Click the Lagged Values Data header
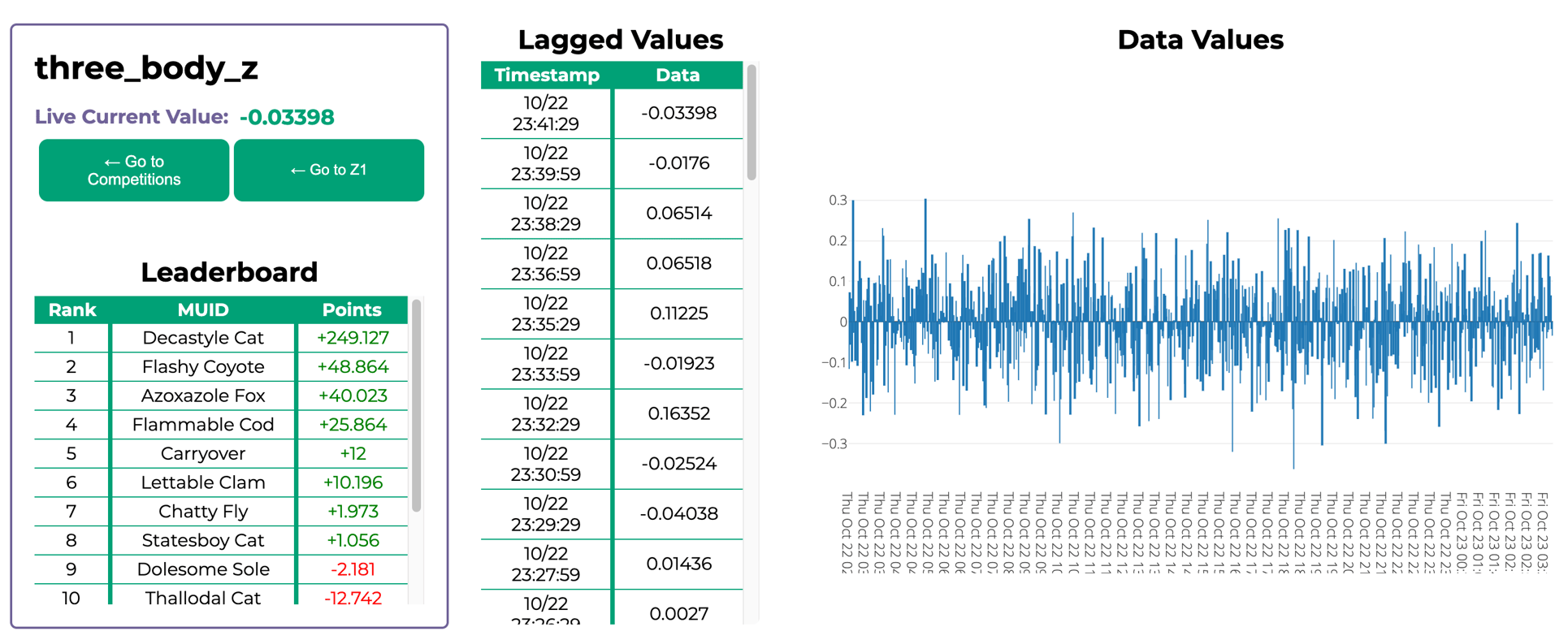The width and height of the screenshot is (1568, 640). pyautogui.click(x=678, y=76)
